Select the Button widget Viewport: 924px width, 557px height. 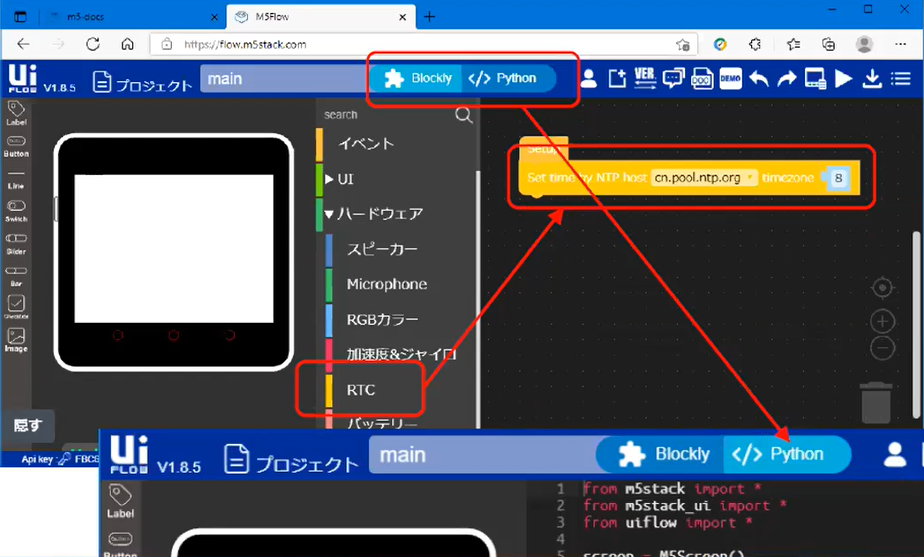click(x=16, y=144)
